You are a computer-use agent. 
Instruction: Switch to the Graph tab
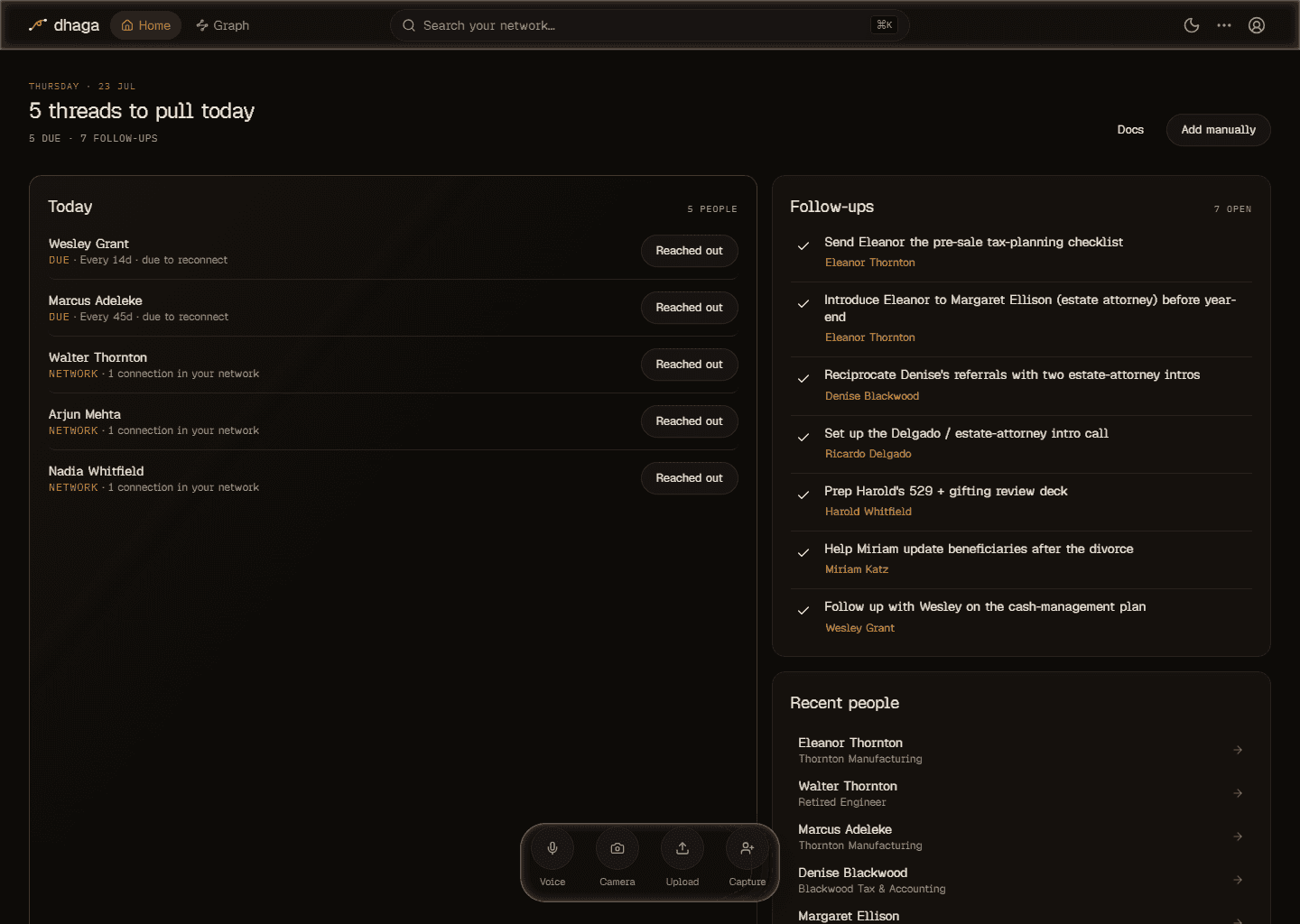click(x=223, y=25)
